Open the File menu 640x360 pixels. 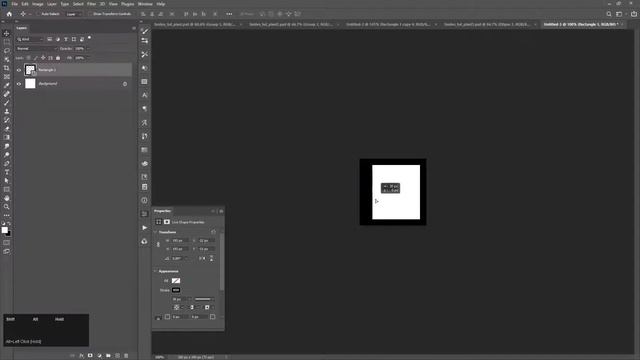(15, 4)
